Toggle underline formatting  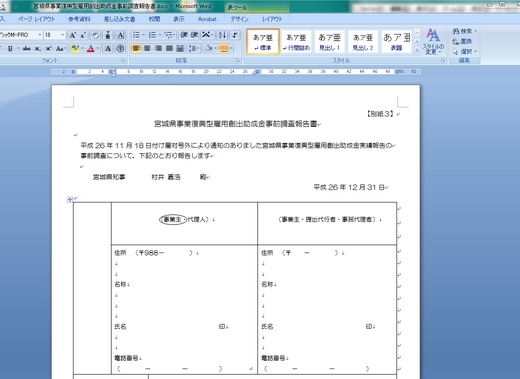(10, 49)
